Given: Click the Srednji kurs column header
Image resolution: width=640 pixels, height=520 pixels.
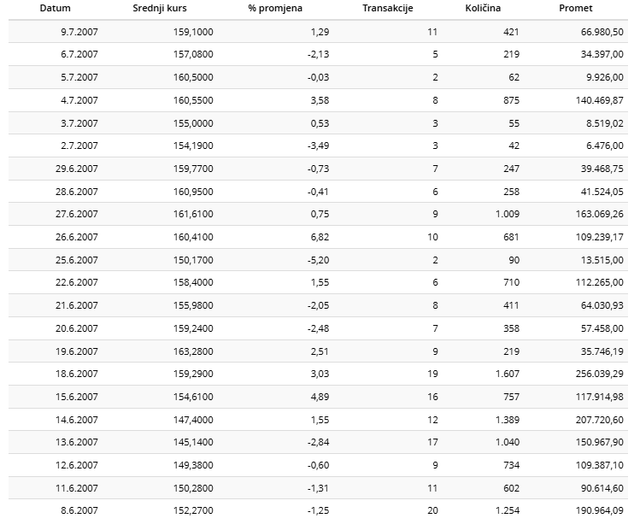Looking at the screenshot, I should [160, 8].
